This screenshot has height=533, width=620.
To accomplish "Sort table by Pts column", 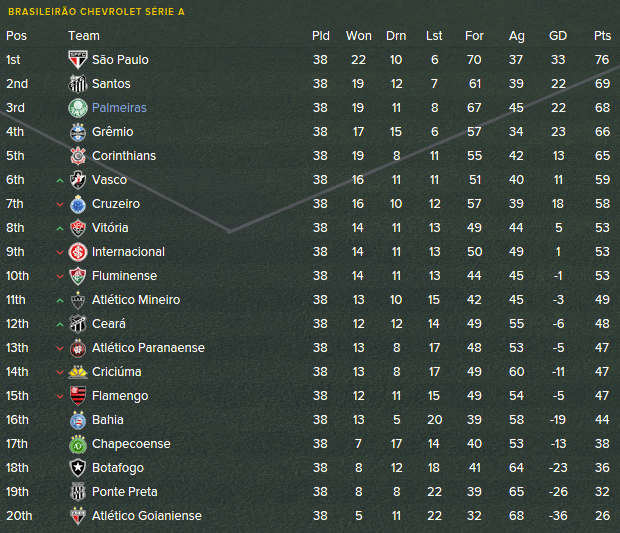I will tap(602, 36).
